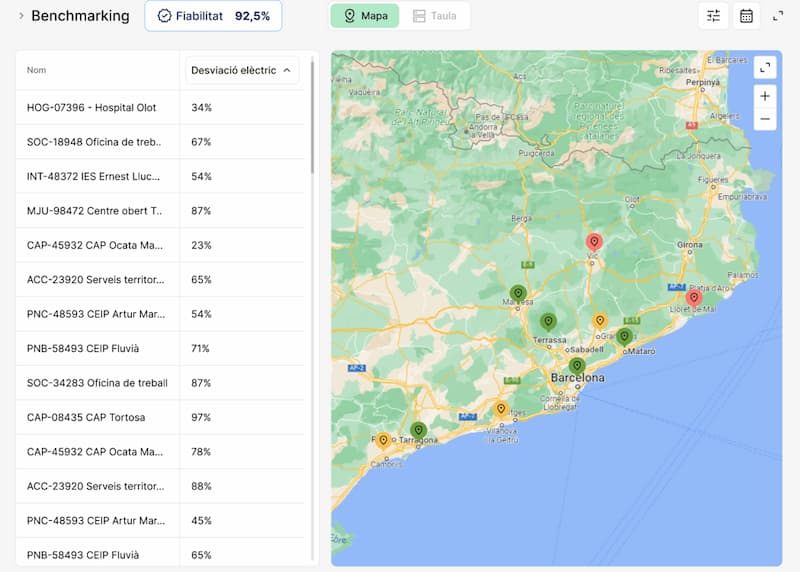The height and width of the screenshot is (572, 800).
Task: Toggle map fullscreen button
Action: 765,67
